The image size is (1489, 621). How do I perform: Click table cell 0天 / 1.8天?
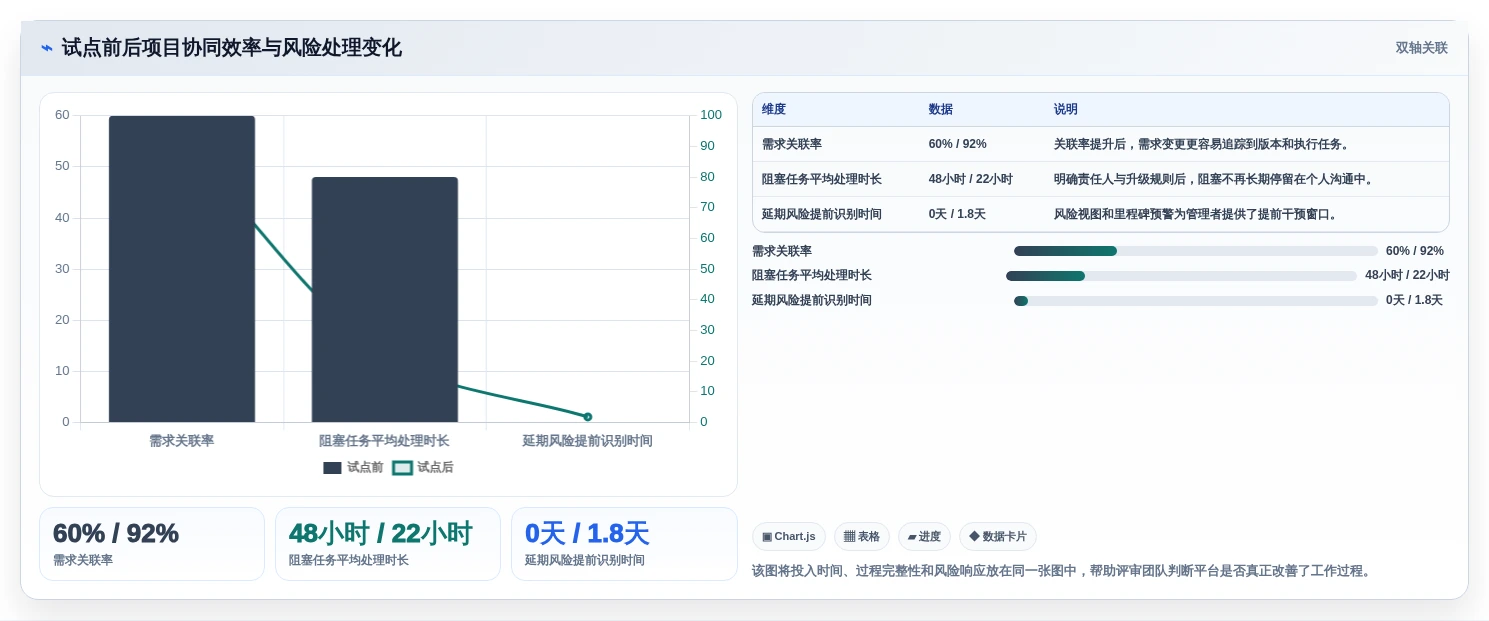click(x=957, y=214)
